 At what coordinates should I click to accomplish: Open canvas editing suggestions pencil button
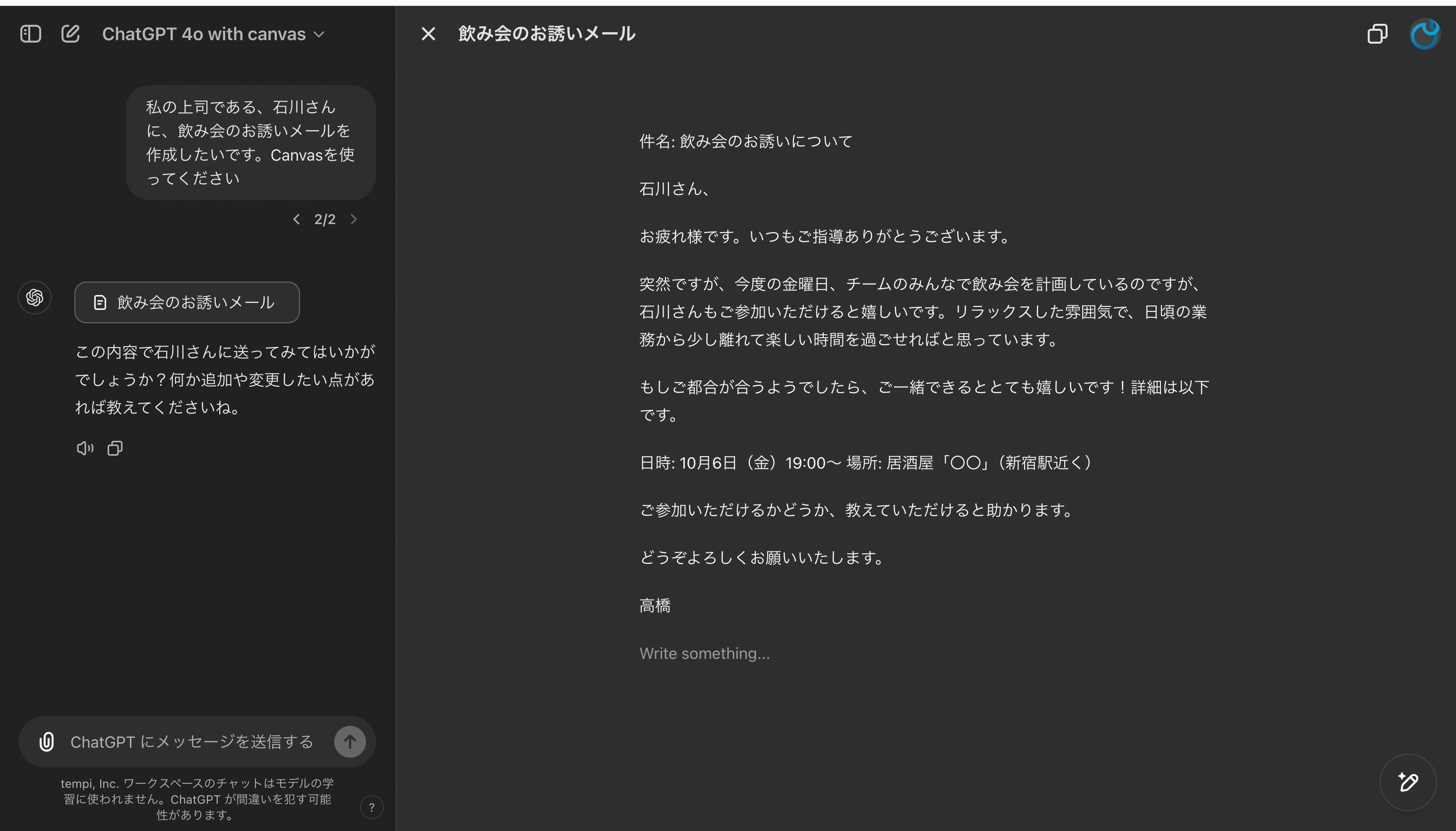click(x=1407, y=782)
